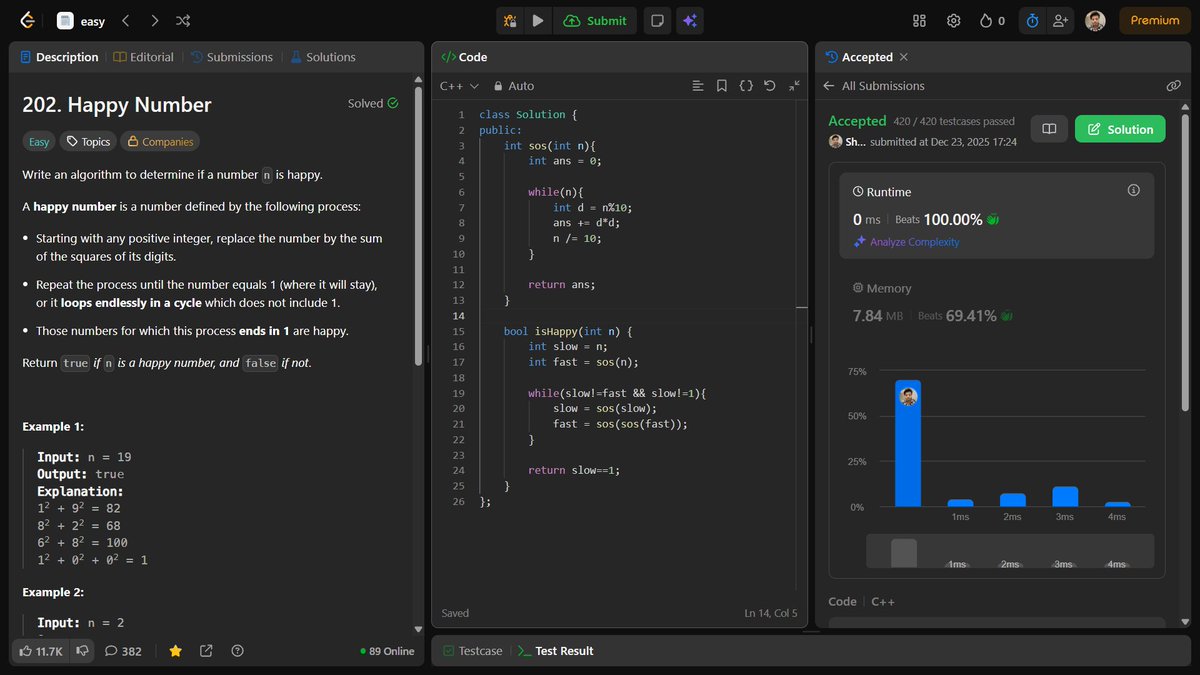
Task: Click the Premium button
Action: click(x=1155, y=20)
